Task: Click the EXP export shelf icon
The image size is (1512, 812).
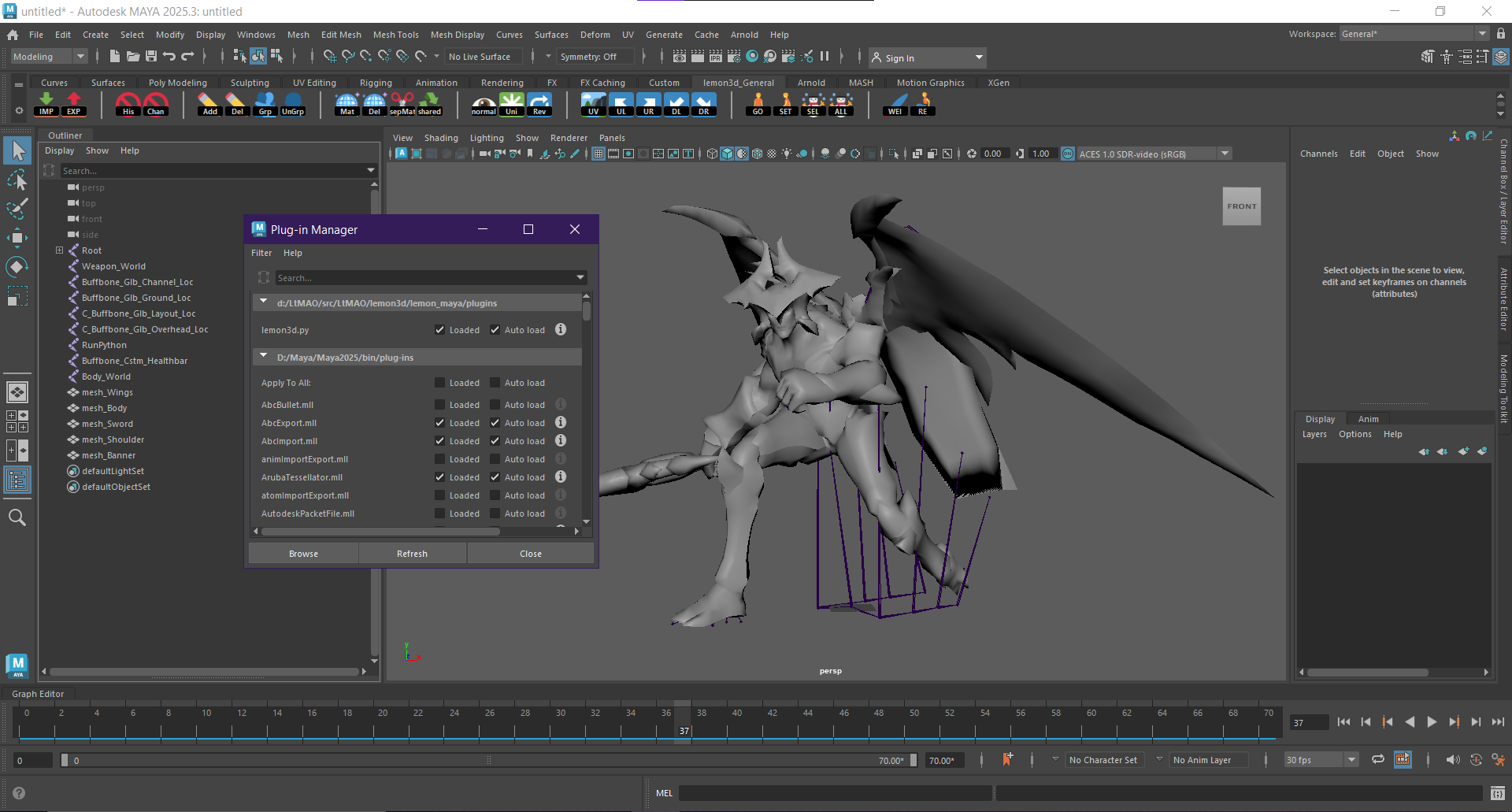Action: (74, 104)
